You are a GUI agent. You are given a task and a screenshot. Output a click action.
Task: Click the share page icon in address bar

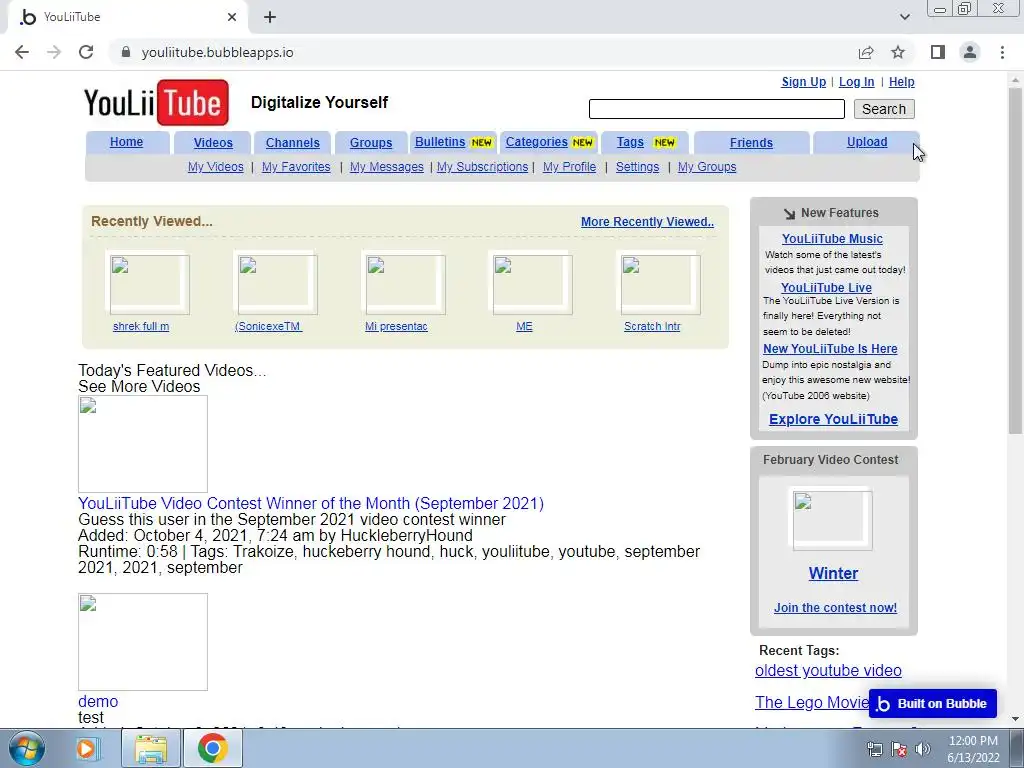coord(866,52)
